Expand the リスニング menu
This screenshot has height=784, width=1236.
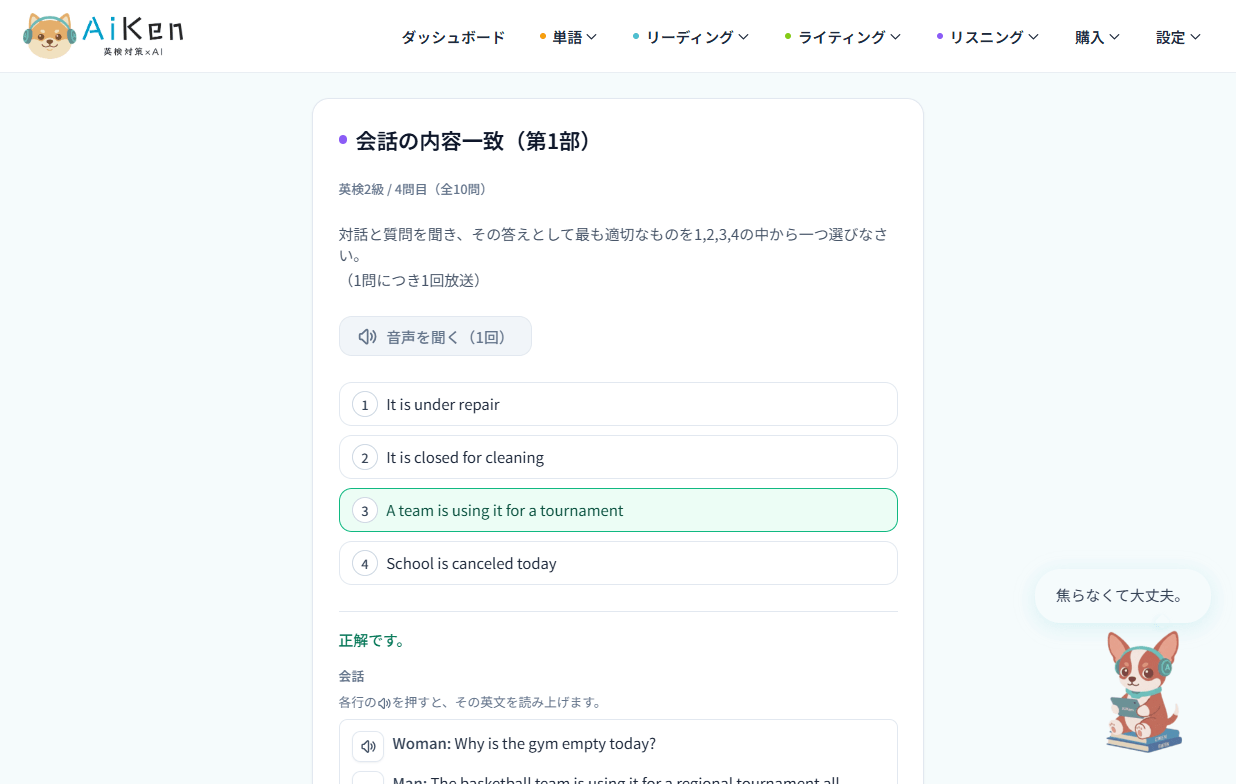click(988, 37)
